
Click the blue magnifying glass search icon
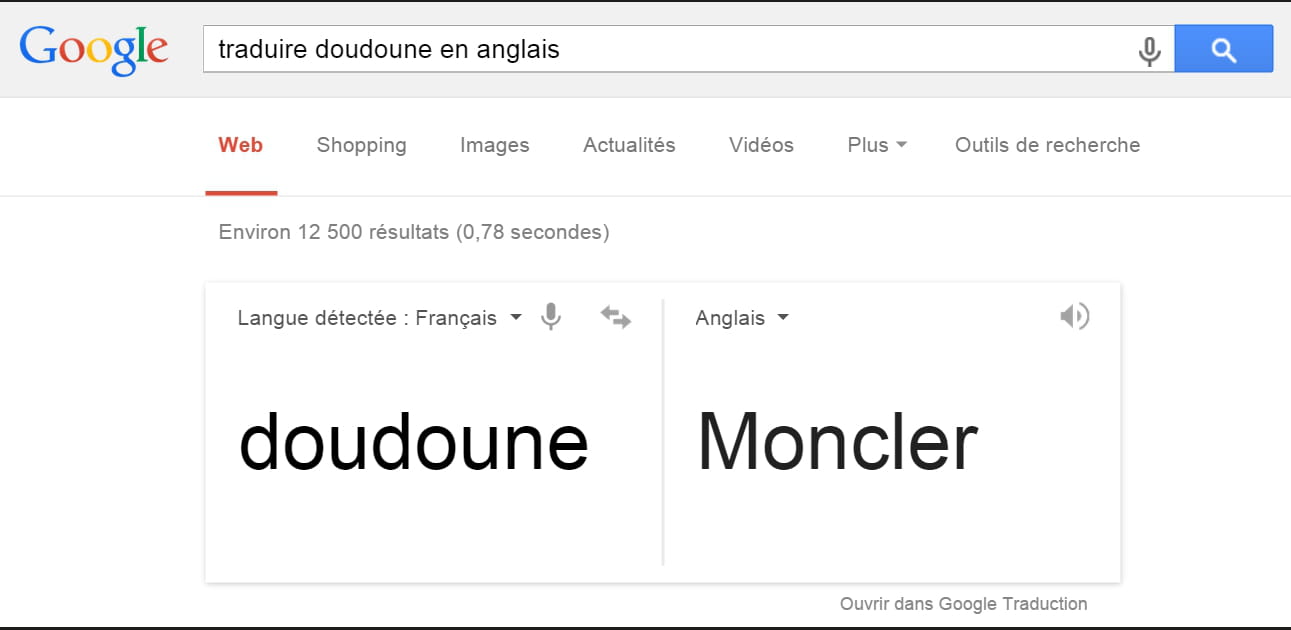1224,48
